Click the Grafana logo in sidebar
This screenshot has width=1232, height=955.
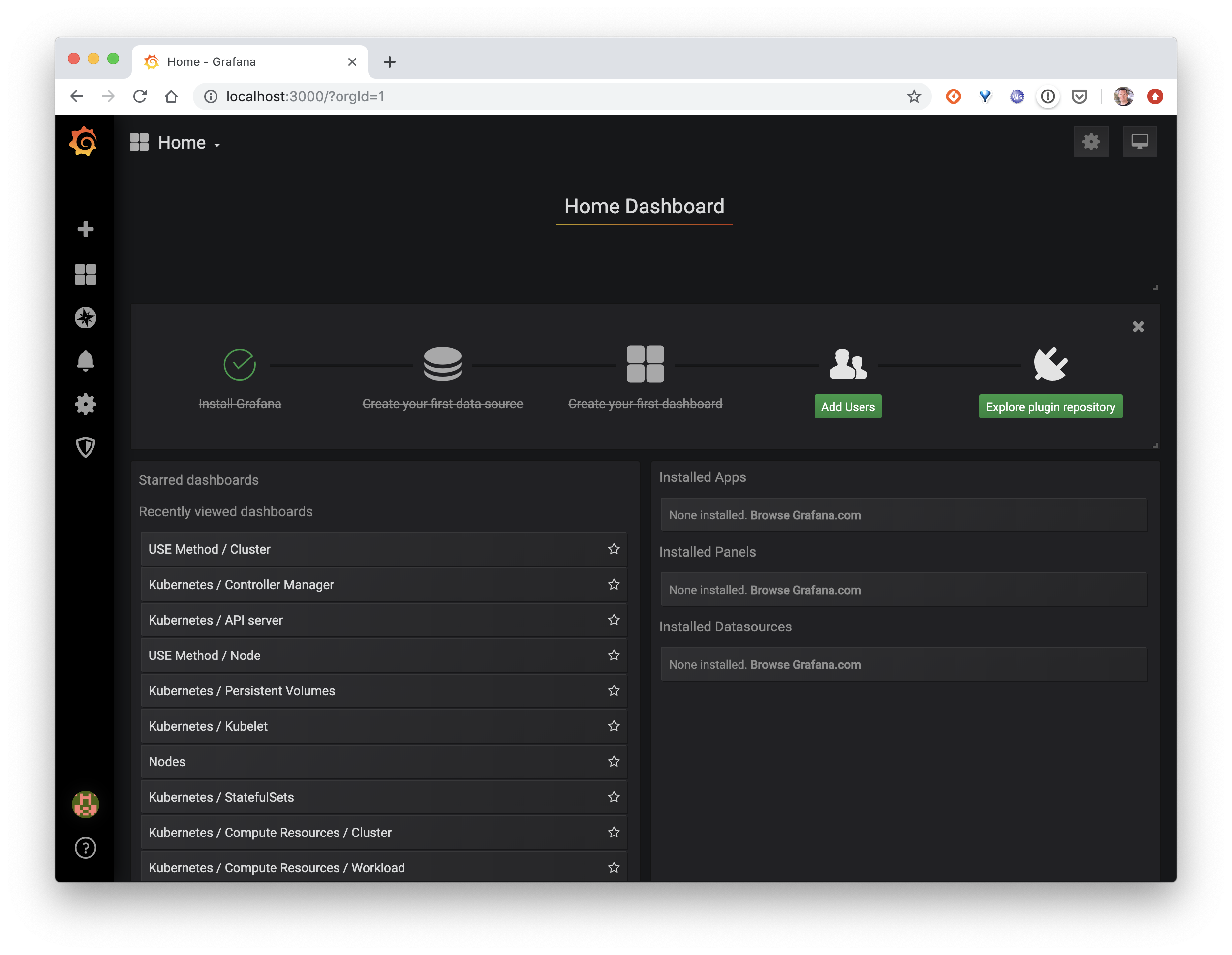[84, 142]
